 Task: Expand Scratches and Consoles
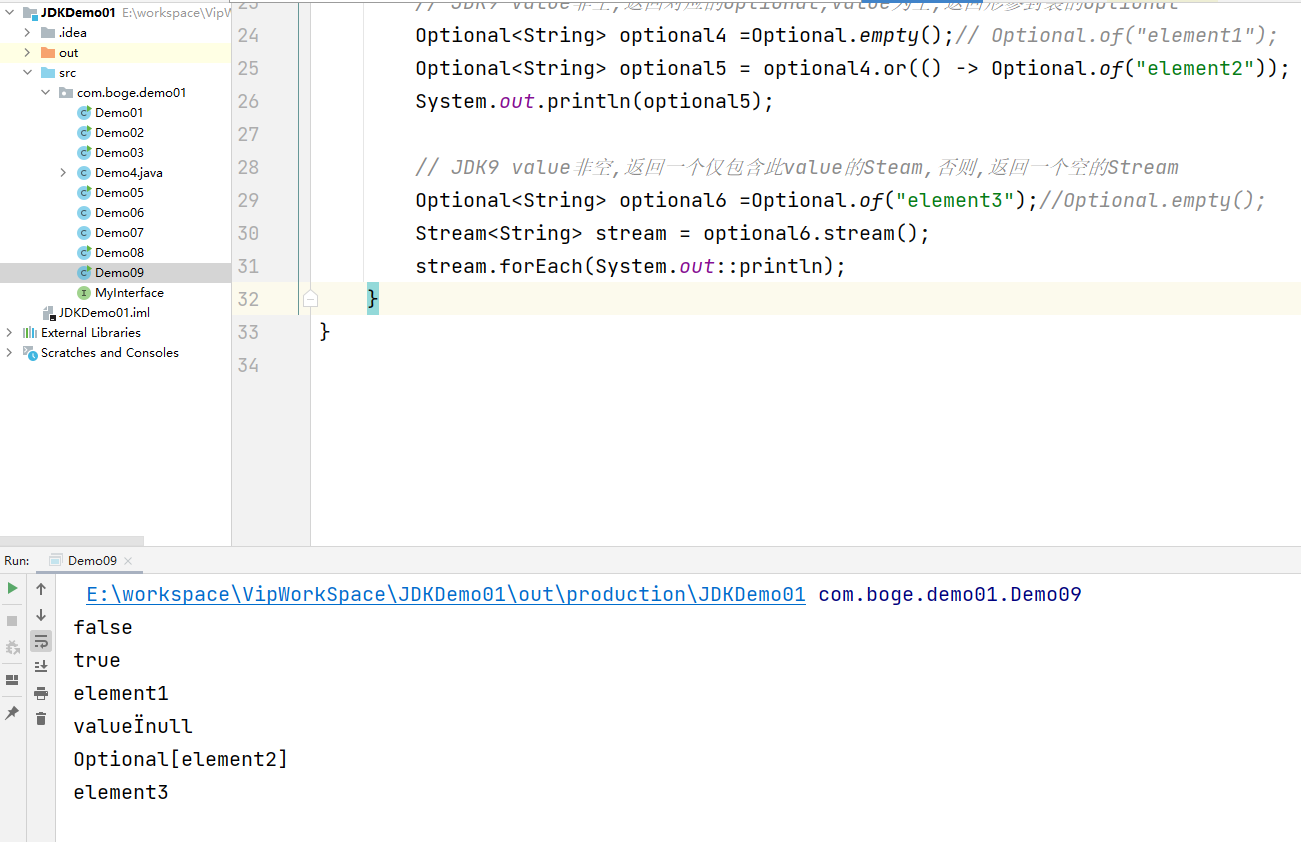tap(10, 352)
